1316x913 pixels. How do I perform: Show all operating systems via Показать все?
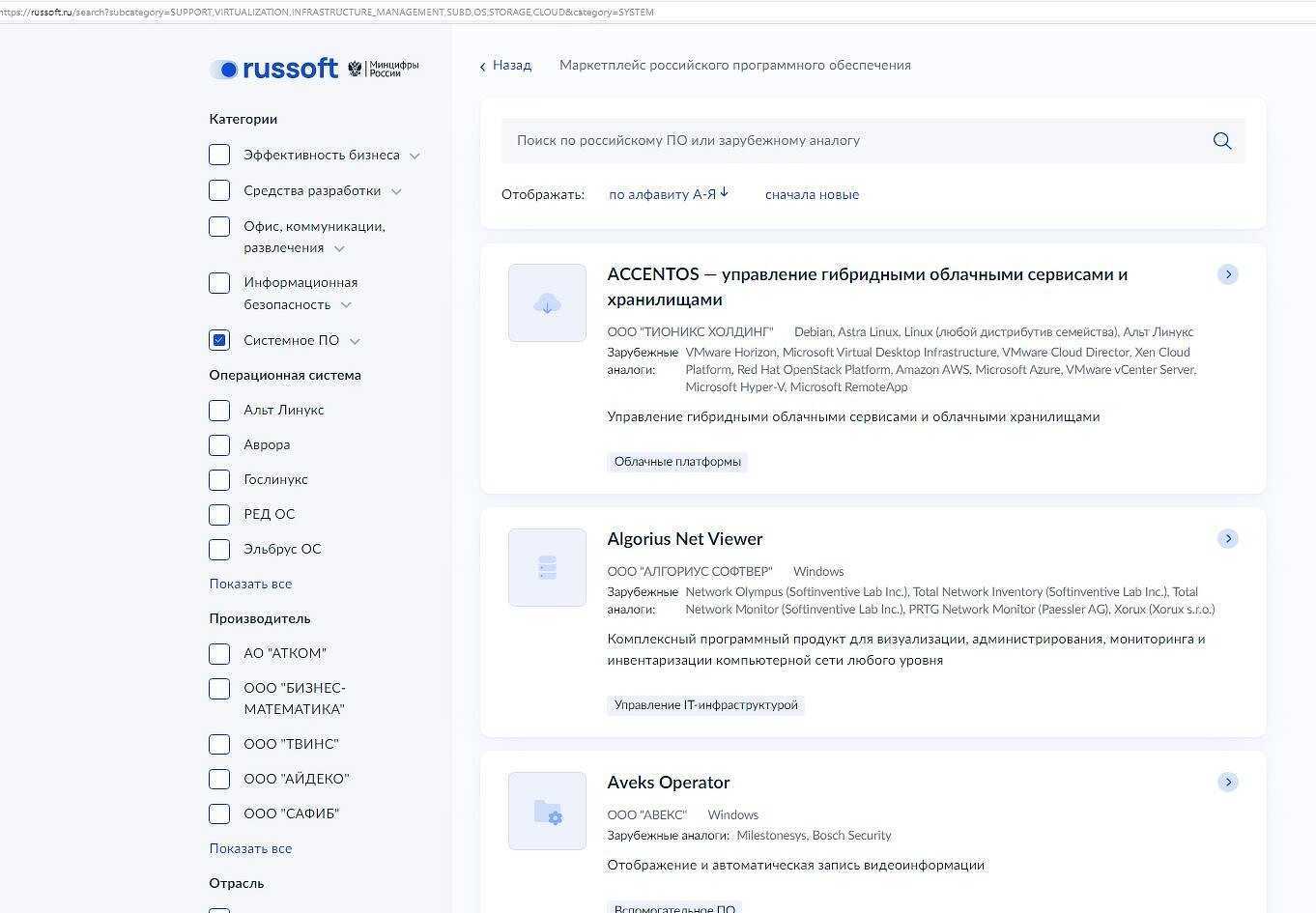click(x=250, y=585)
